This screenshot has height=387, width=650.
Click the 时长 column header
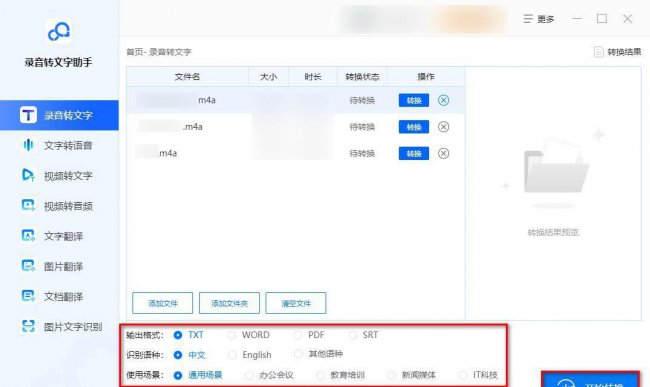tap(313, 77)
